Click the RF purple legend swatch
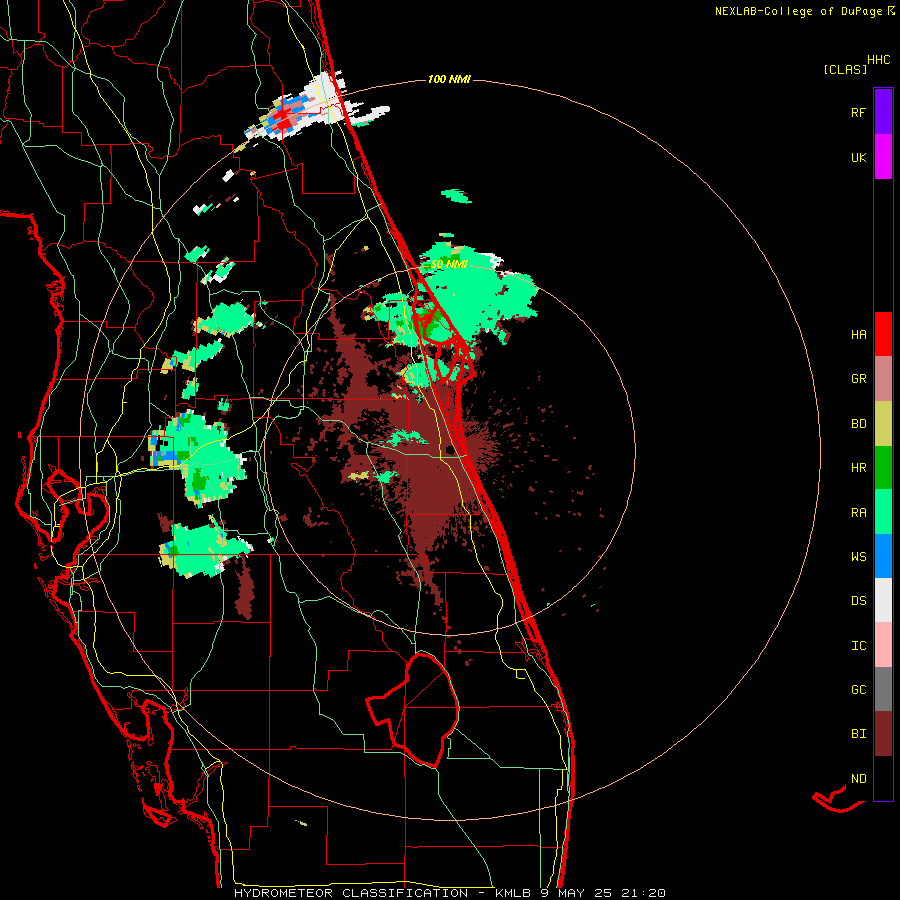Image resolution: width=900 pixels, height=900 pixels. tap(883, 112)
